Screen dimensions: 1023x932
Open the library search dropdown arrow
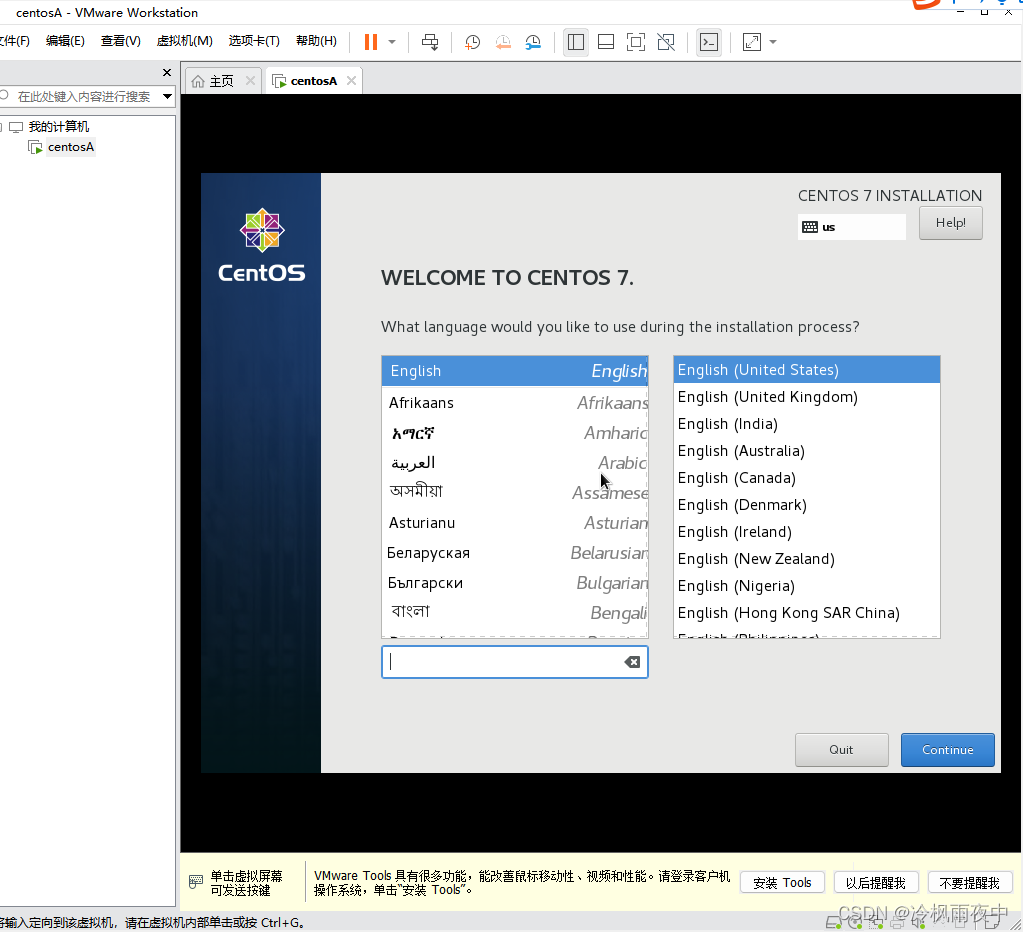pyautogui.click(x=168, y=97)
